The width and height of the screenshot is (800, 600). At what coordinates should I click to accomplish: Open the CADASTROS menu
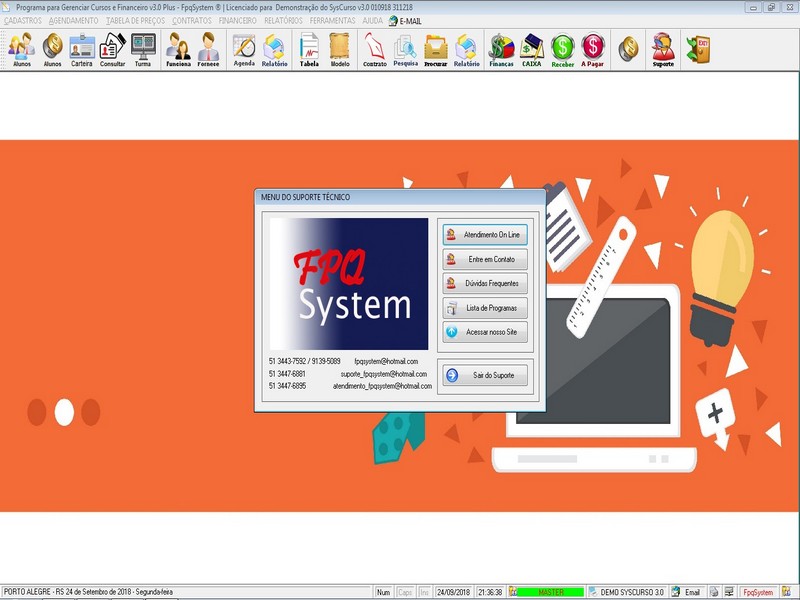pyautogui.click(x=22, y=21)
